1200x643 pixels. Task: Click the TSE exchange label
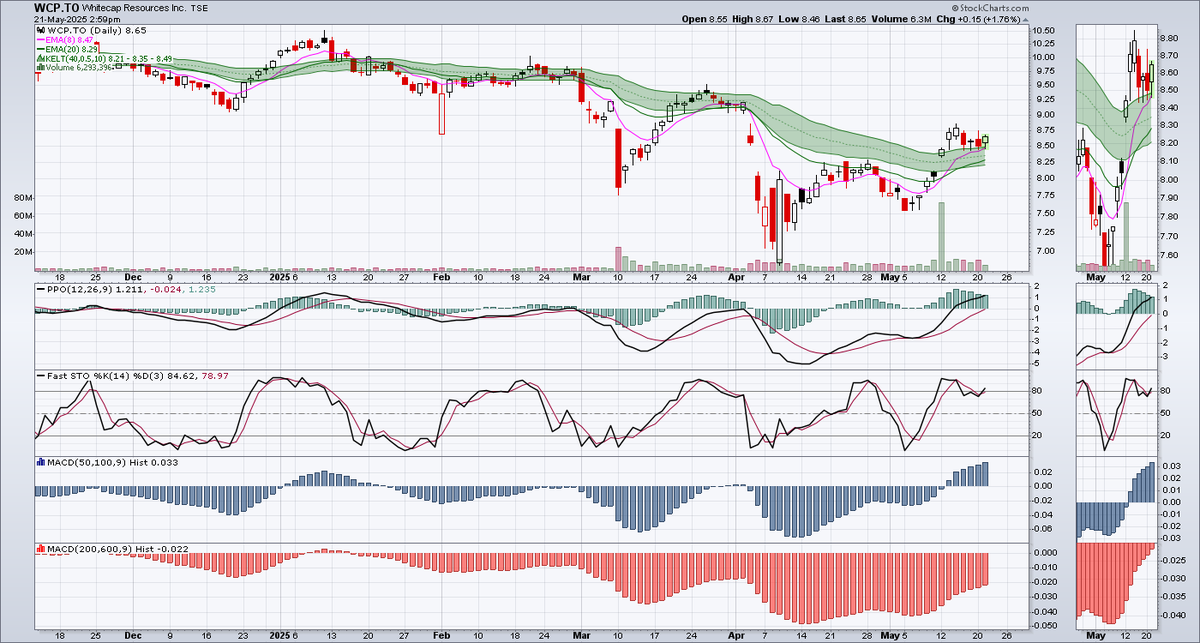click(x=199, y=7)
